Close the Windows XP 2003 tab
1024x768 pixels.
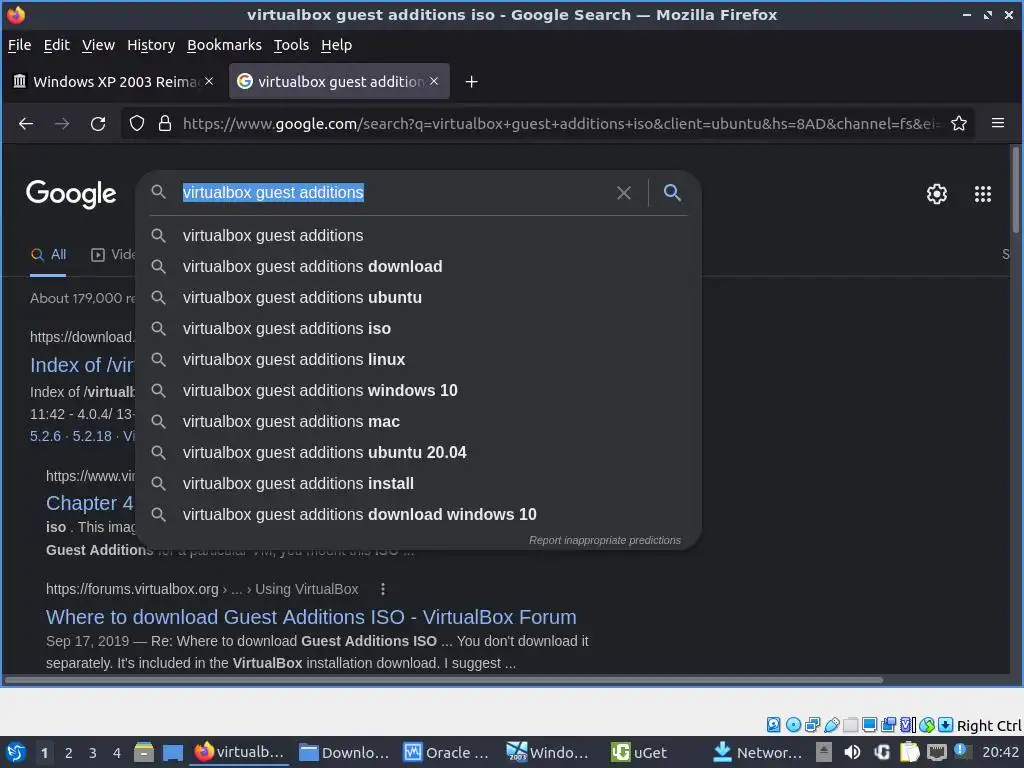pos(209,81)
